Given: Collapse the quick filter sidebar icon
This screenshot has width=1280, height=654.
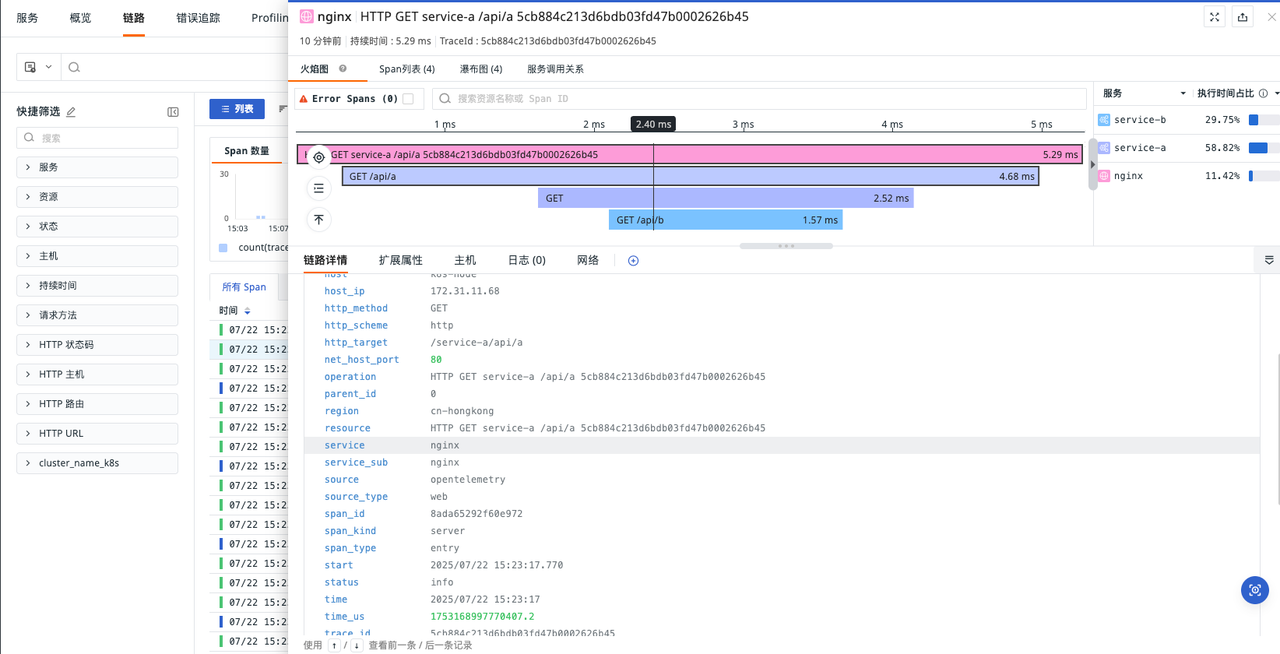Looking at the screenshot, I should coord(173,112).
